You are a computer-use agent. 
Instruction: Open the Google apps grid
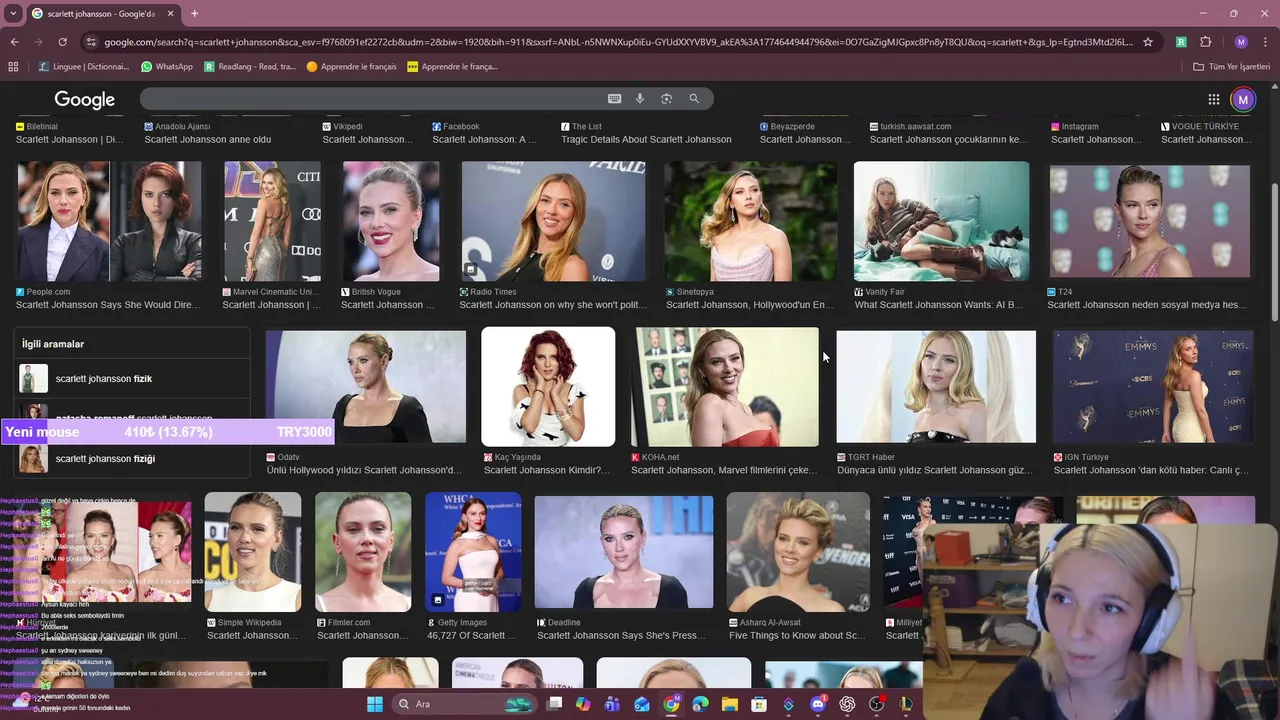click(1214, 99)
